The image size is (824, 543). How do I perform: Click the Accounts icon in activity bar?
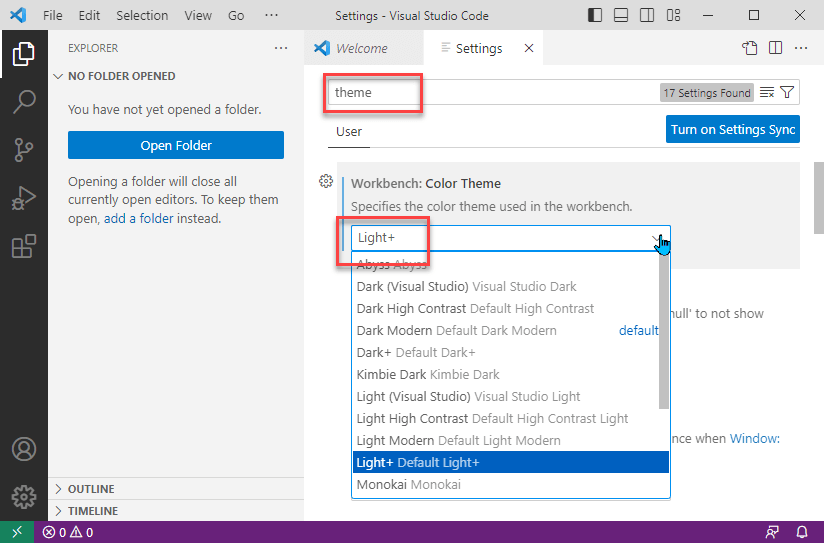24,449
